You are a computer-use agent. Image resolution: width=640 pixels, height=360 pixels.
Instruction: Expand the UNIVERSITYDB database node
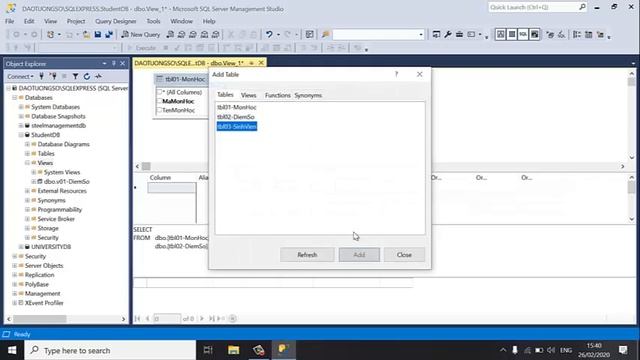21,247
